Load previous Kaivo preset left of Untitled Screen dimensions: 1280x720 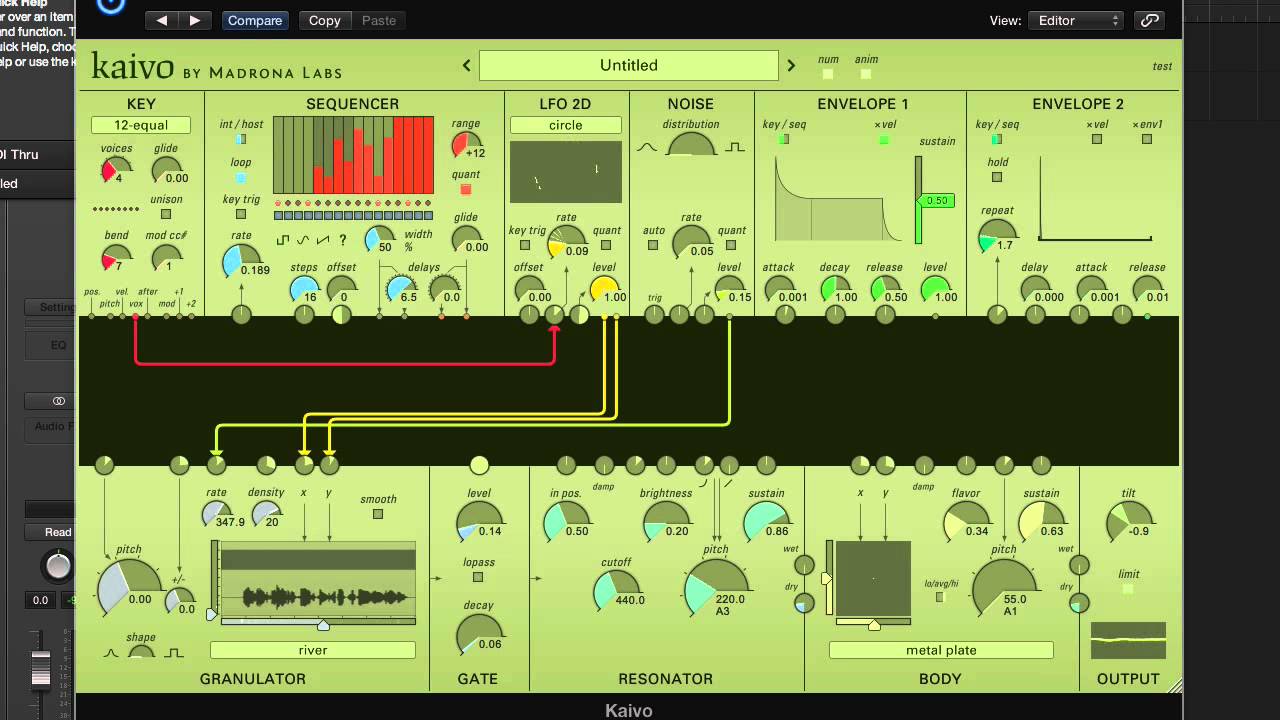[466, 65]
